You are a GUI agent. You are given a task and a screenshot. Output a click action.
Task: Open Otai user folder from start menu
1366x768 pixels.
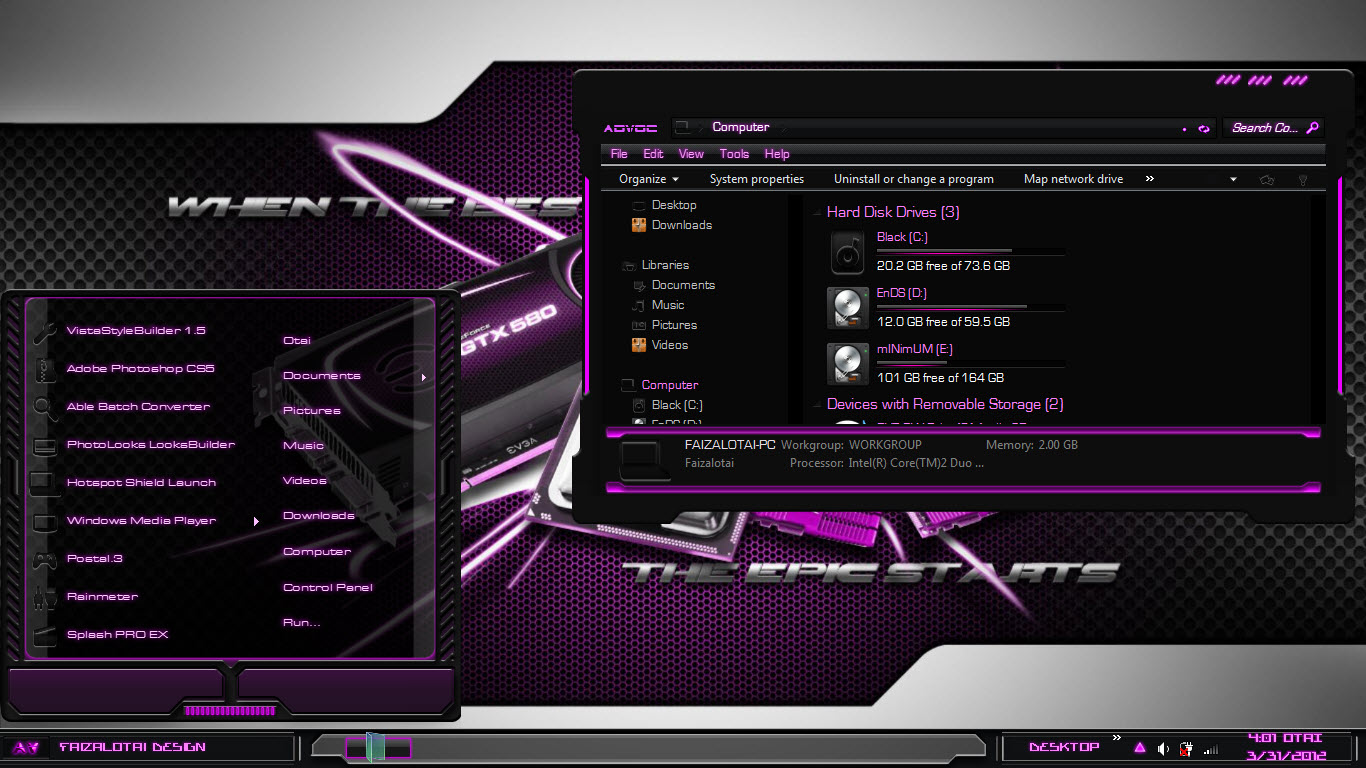tap(297, 341)
